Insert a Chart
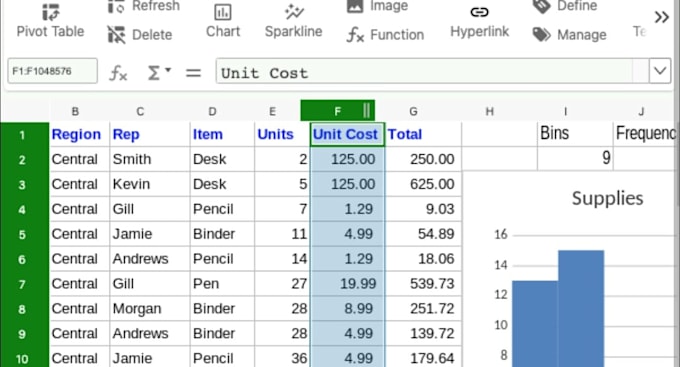The width and height of the screenshot is (680, 367). click(223, 21)
